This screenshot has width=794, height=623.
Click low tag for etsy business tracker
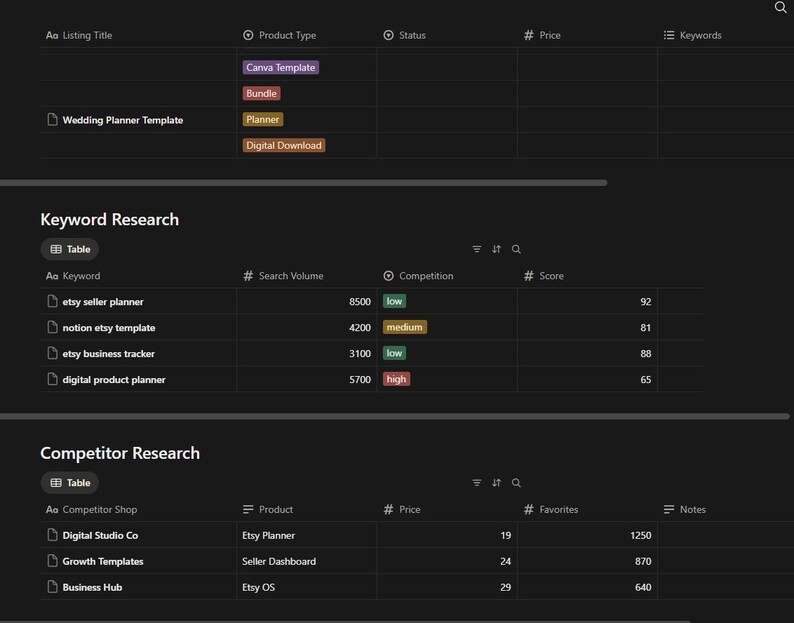pyautogui.click(x=394, y=353)
